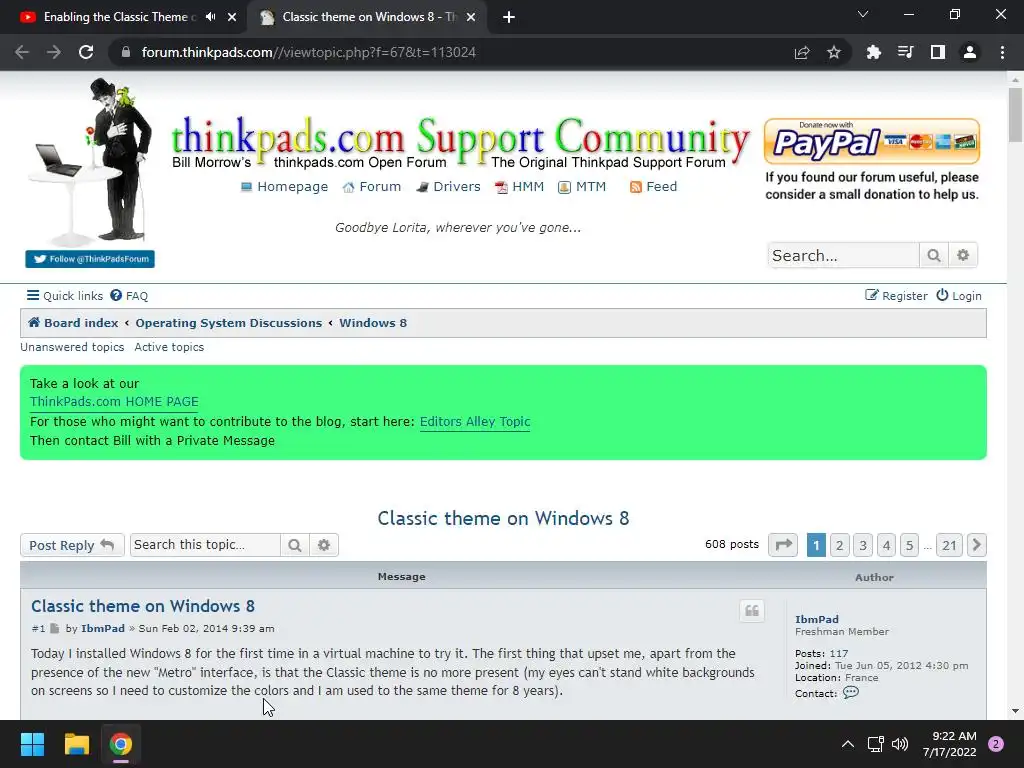Show hidden tray icons chevron
The height and width of the screenshot is (768, 1024).
847,744
